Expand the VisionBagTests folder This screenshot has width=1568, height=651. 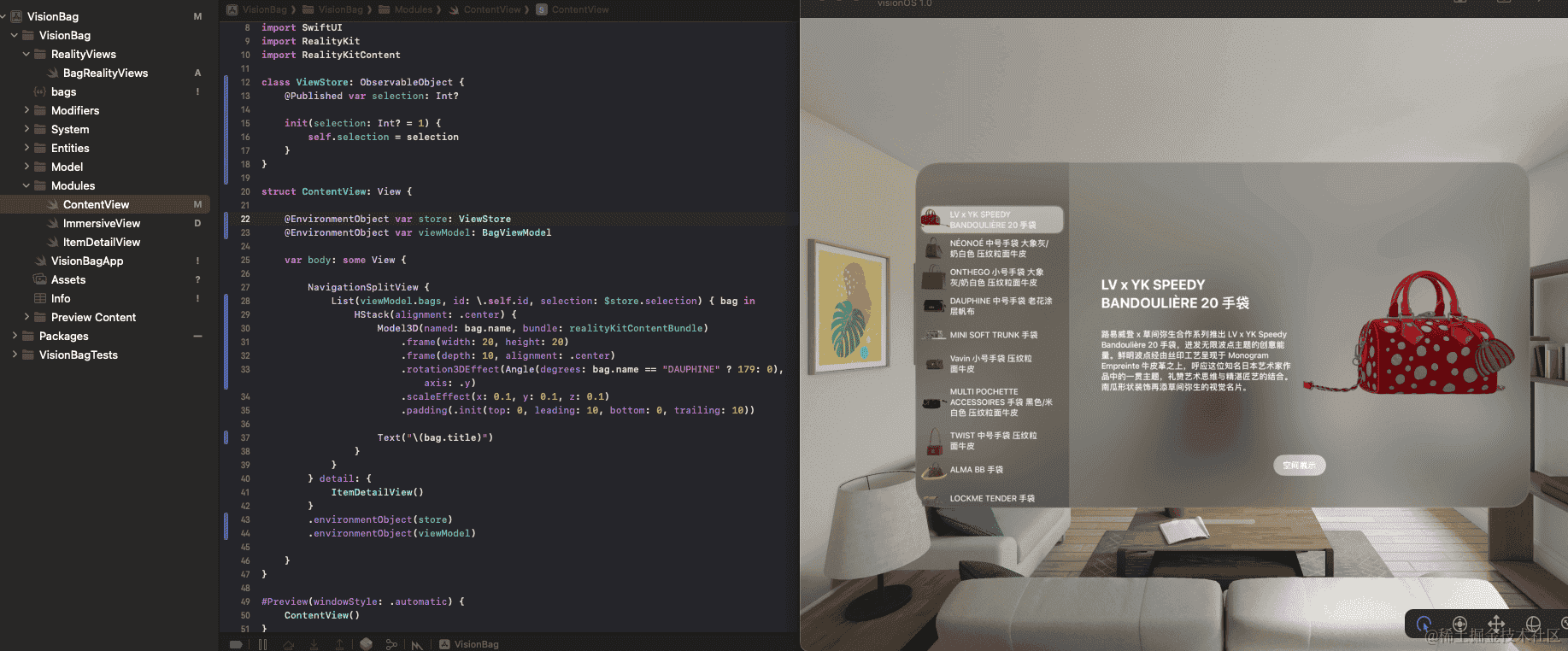pos(15,355)
